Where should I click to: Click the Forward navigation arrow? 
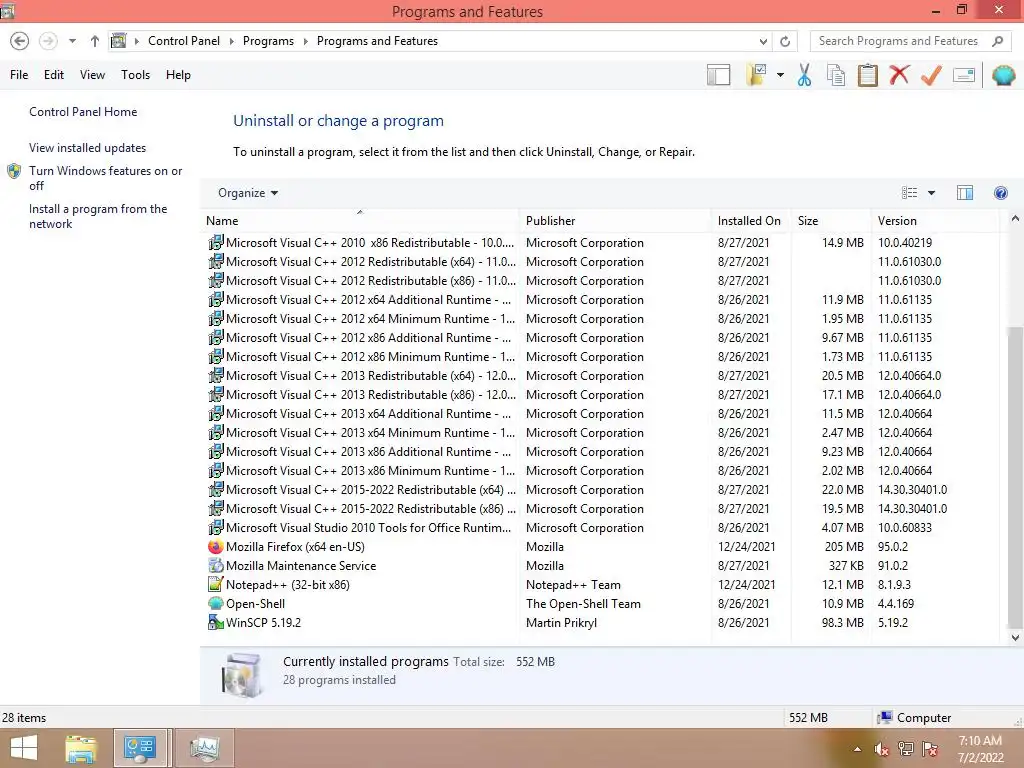point(48,41)
